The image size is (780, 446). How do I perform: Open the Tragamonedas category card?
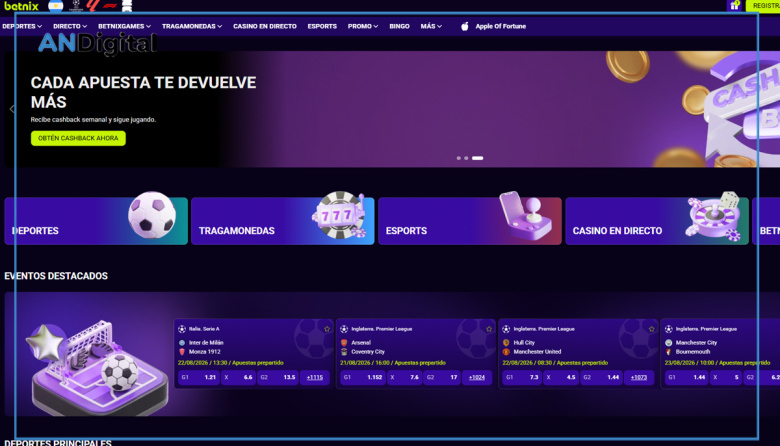(283, 221)
